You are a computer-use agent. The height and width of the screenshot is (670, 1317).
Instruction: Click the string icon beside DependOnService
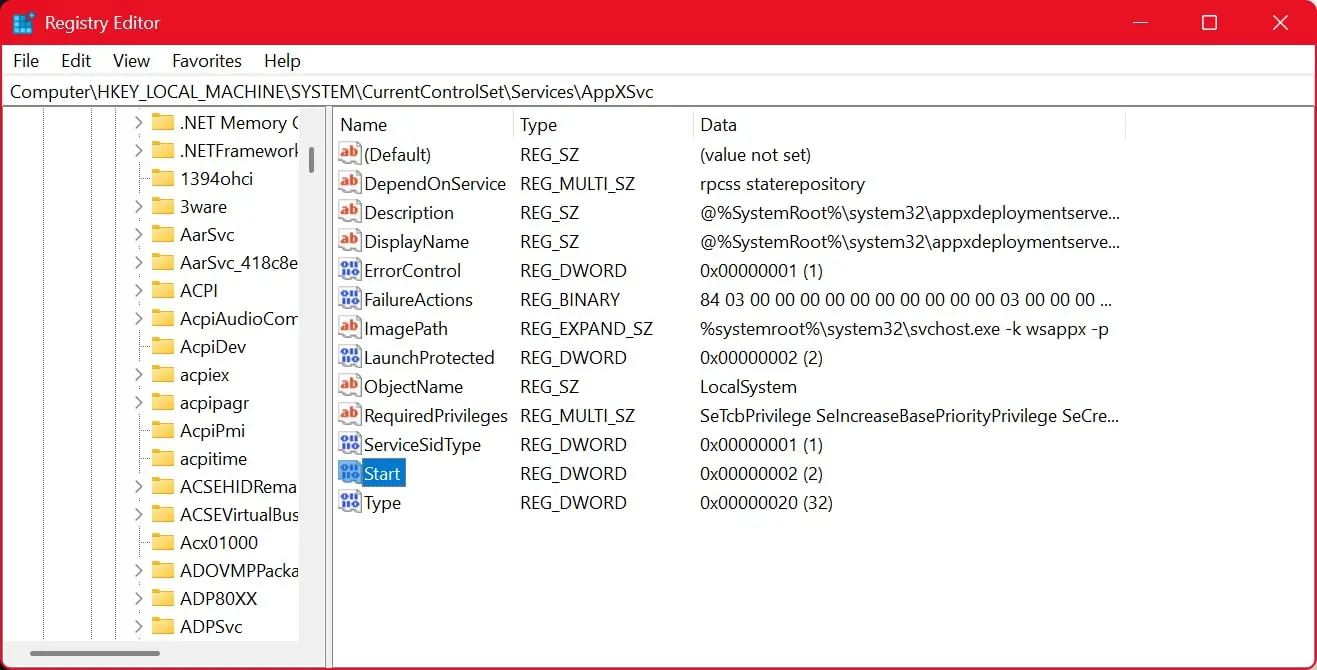tap(349, 183)
